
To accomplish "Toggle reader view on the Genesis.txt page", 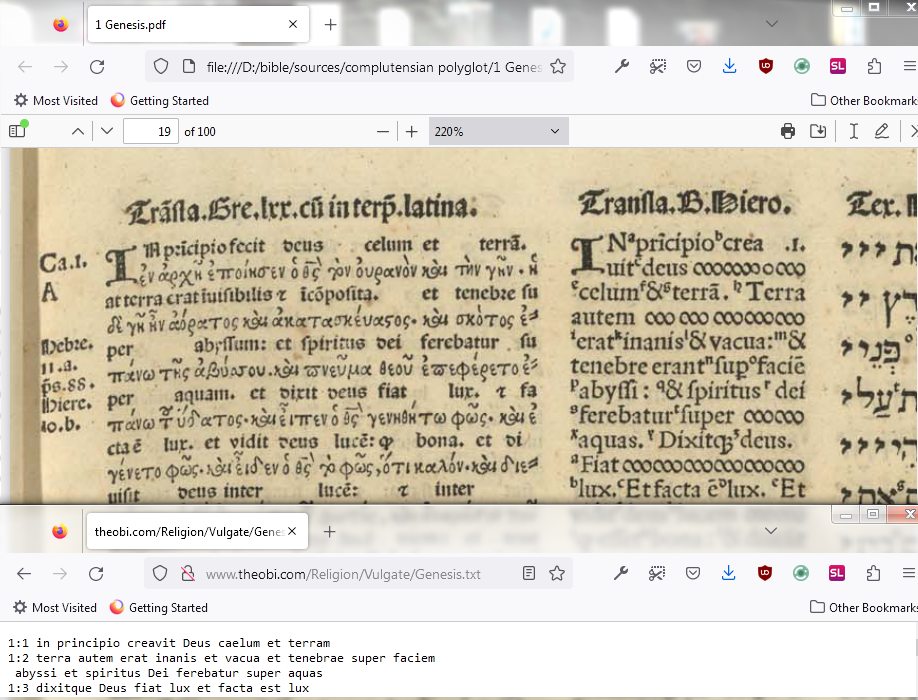I will point(529,574).
